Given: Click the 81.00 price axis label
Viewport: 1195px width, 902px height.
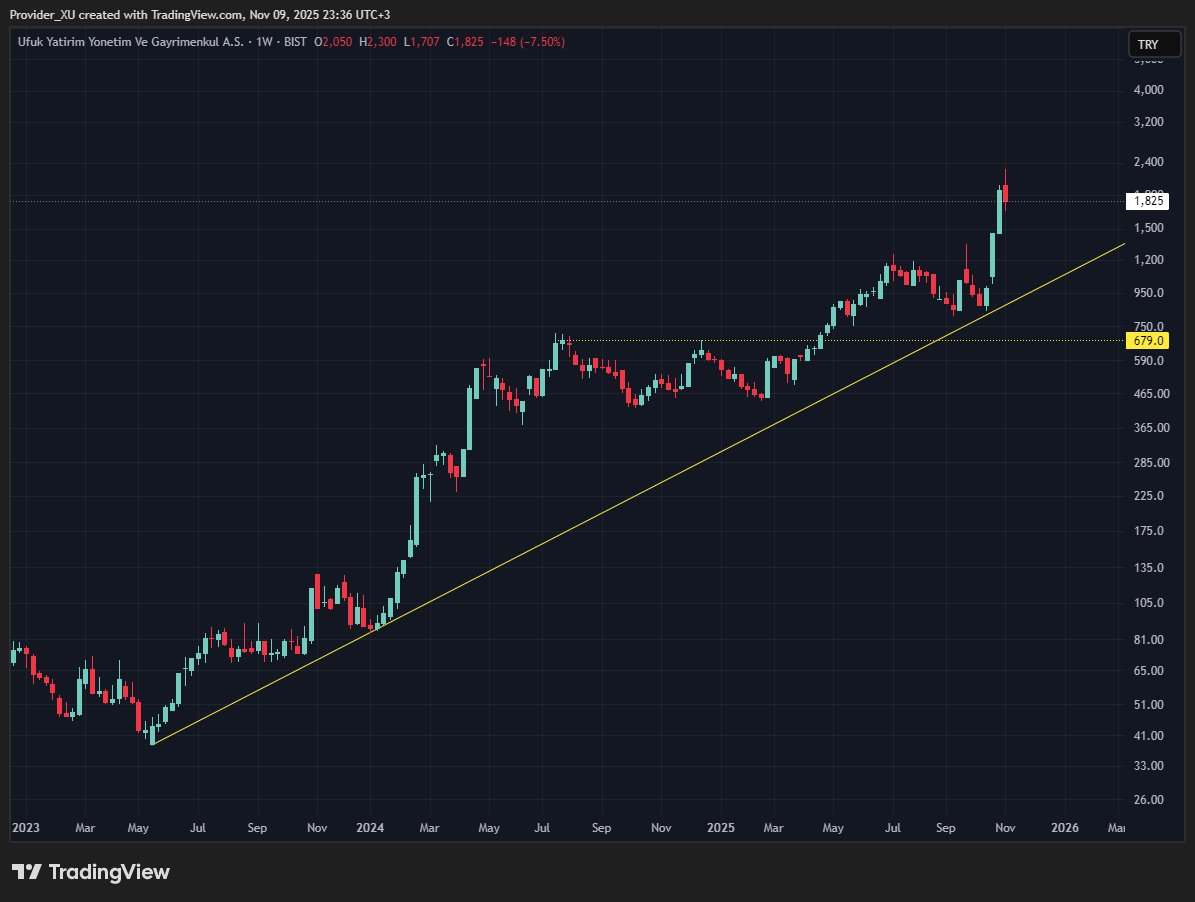Looking at the screenshot, I should (x=1149, y=640).
